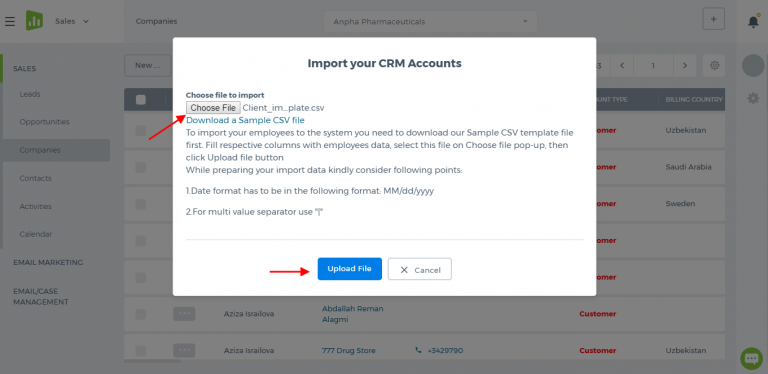Viewport: 768px width, 374px height.
Task: Toggle the select-all header checkbox
Action: point(141,100)
